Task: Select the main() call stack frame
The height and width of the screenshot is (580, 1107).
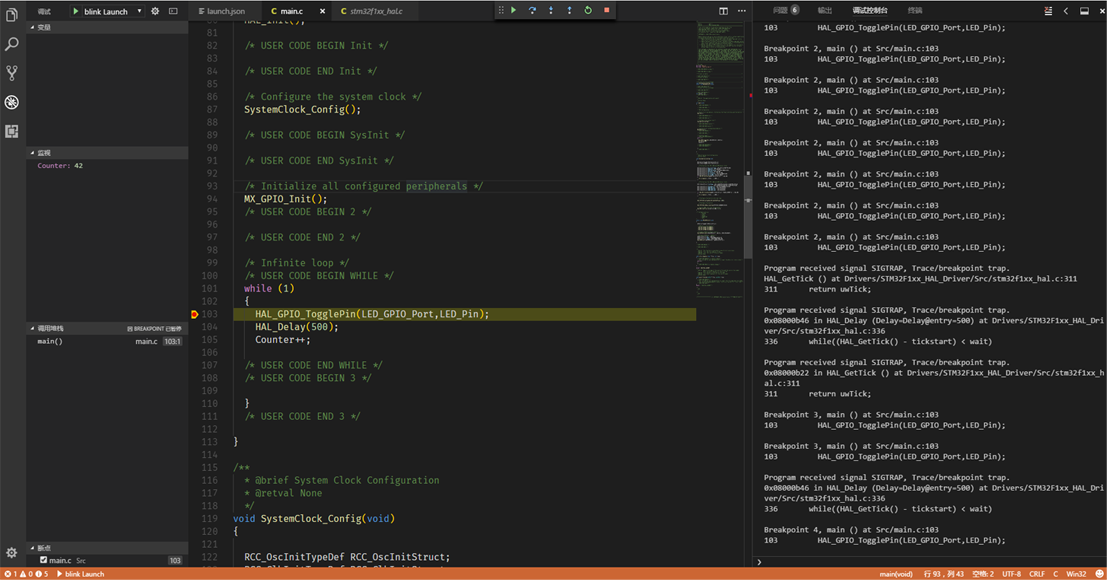Action: pos(107,342)
